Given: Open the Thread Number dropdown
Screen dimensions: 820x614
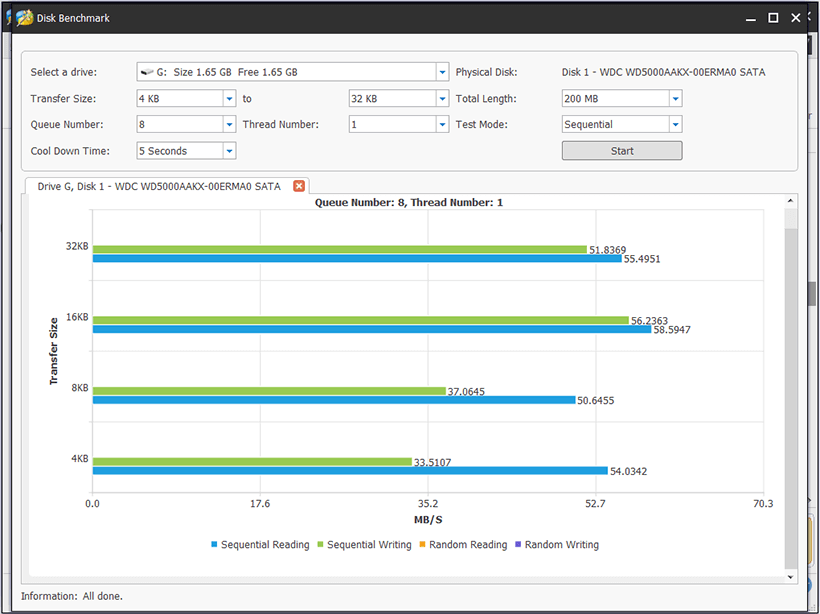Looking at the screenshot, I should tap(442, 124).
